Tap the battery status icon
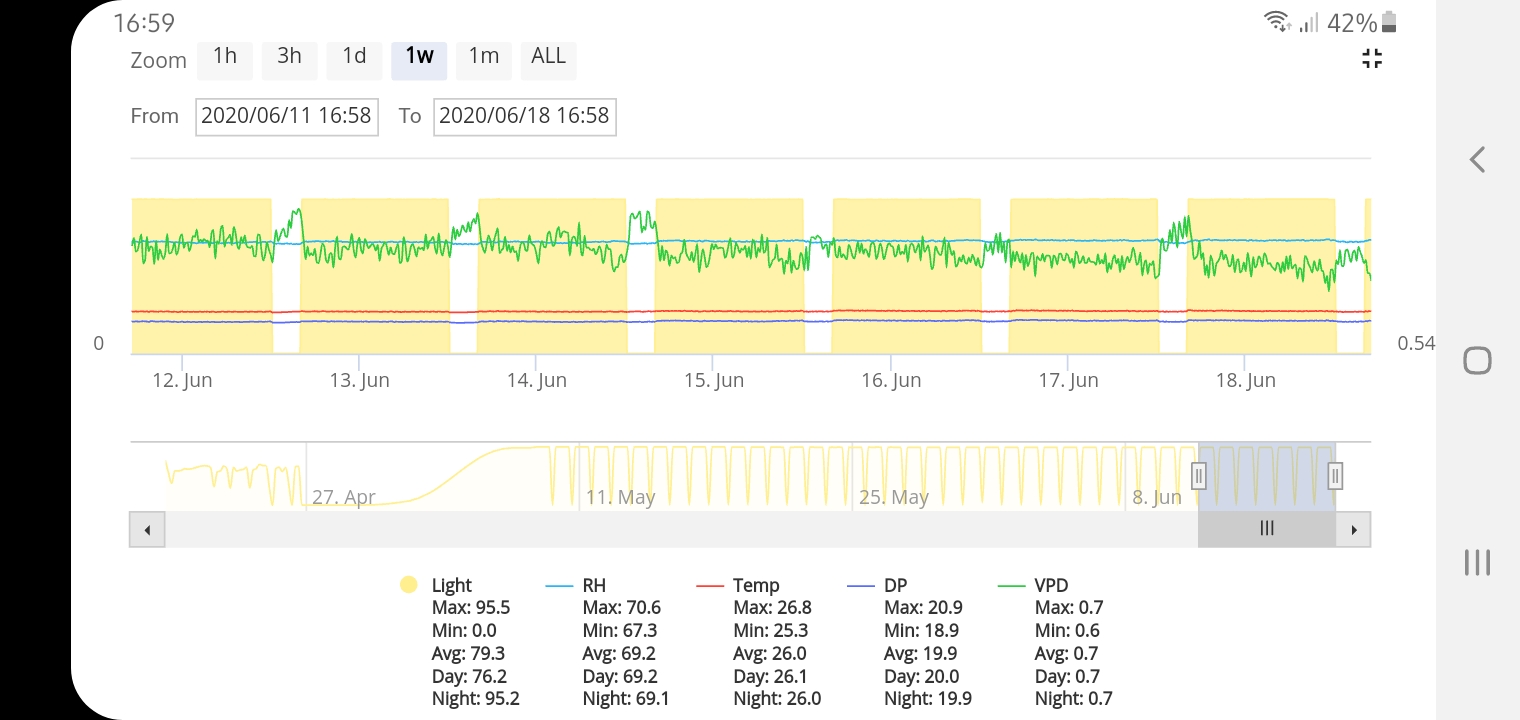This screenshot has height=720, width=1520. coord(1389,22)
